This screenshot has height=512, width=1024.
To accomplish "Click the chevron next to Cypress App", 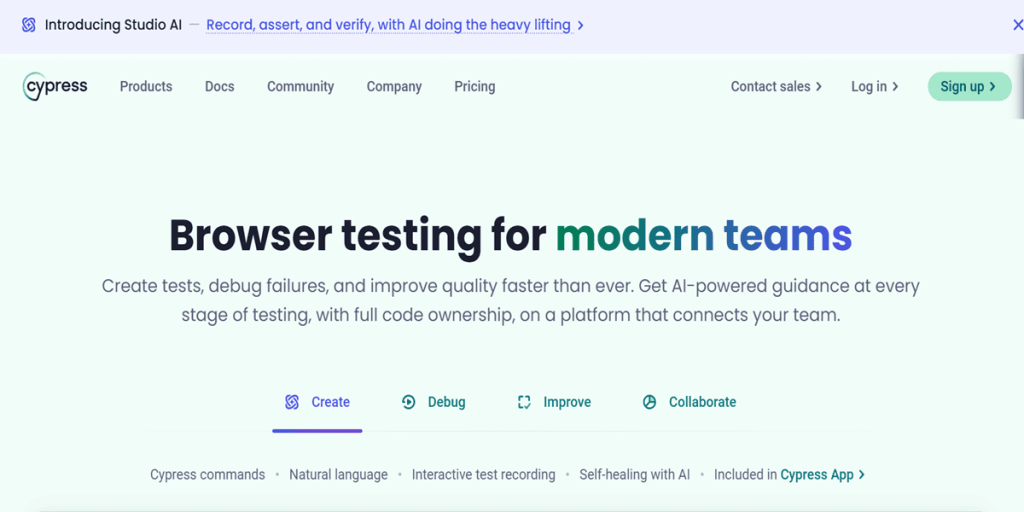I will [x=862, y=475].
